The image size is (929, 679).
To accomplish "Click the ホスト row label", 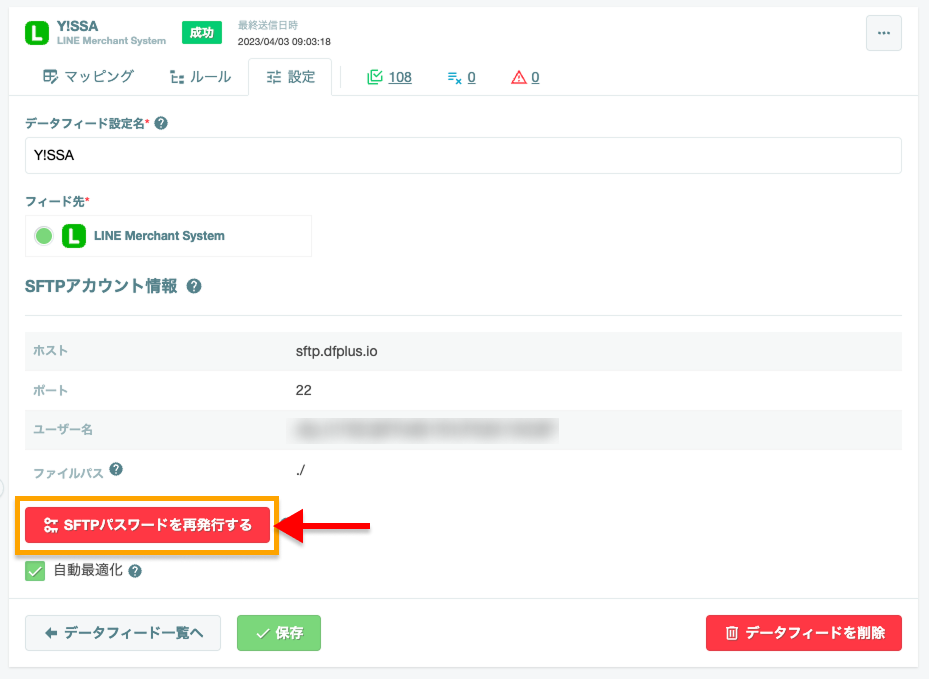I will tap(50, 351).
